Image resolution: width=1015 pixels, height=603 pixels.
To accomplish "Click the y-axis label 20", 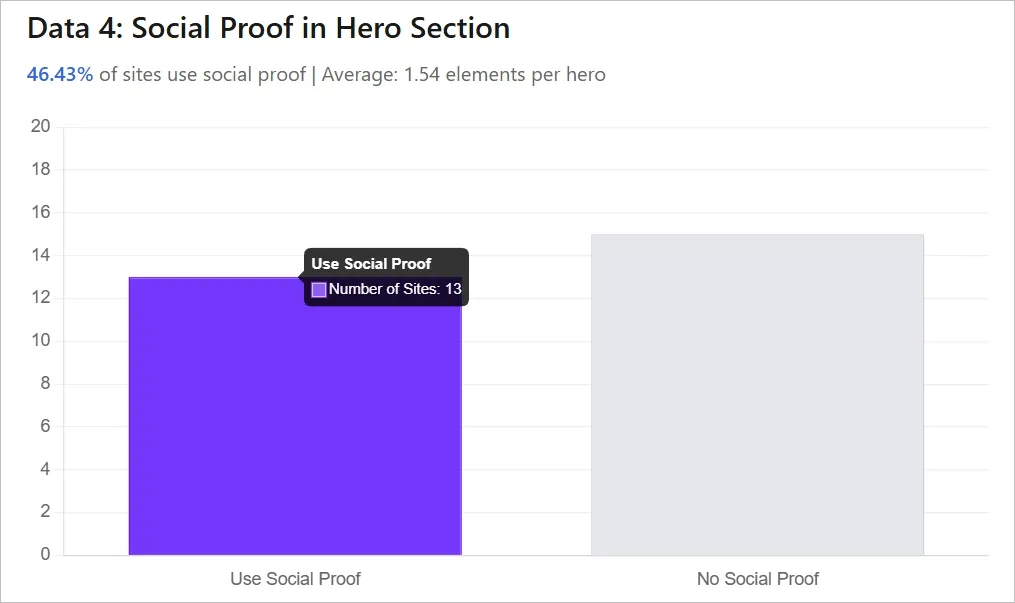I will [41, 126].
